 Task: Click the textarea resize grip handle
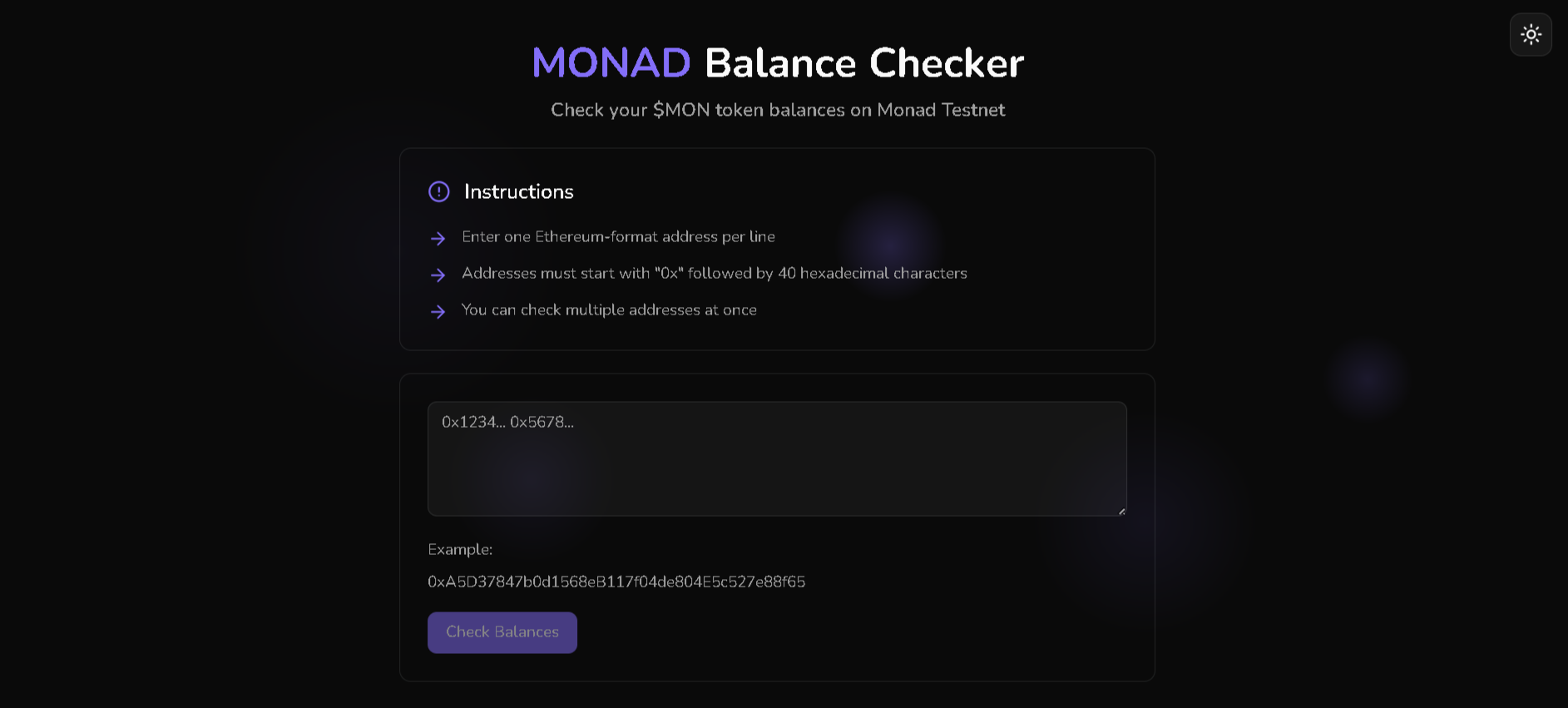[1120, 511]
